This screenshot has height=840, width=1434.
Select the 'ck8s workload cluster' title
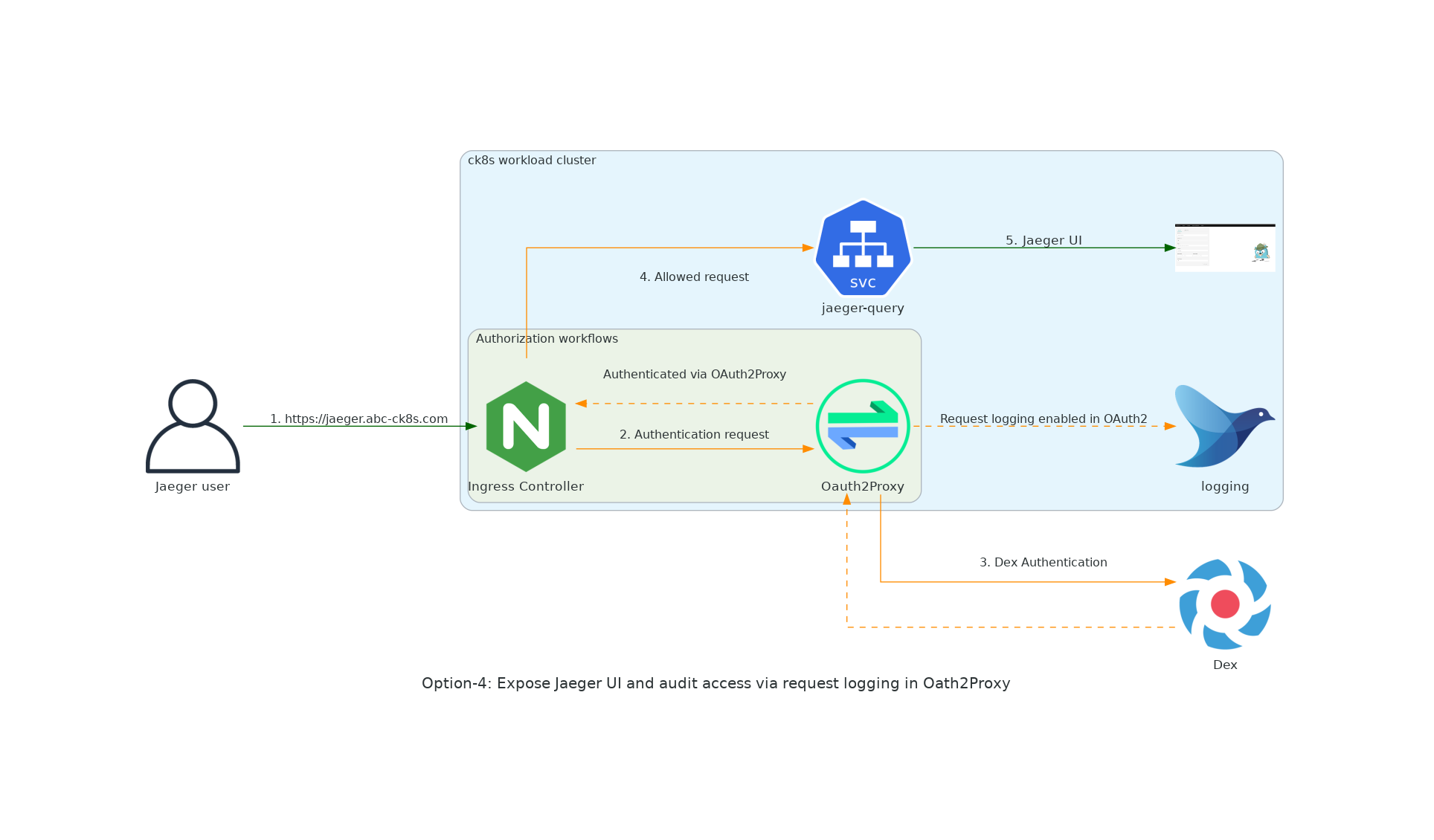532,160
